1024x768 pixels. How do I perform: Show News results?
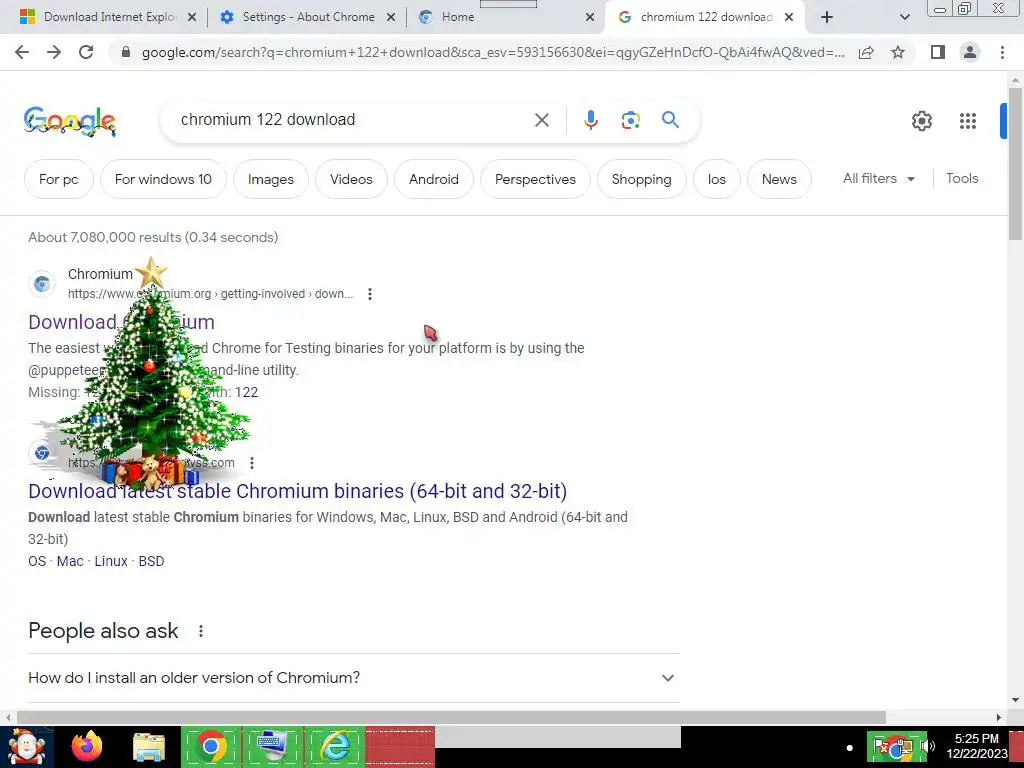coord(779,179)
